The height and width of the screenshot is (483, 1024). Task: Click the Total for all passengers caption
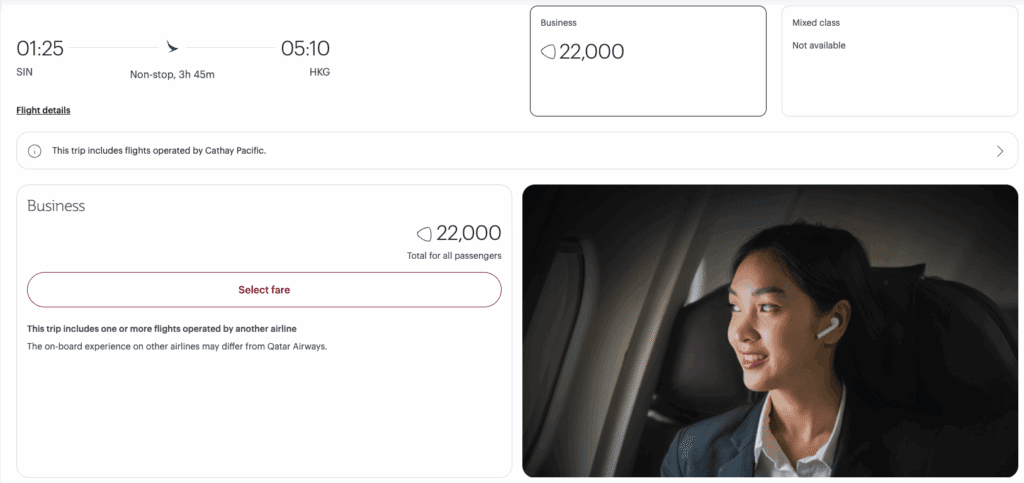pos(457,256)
